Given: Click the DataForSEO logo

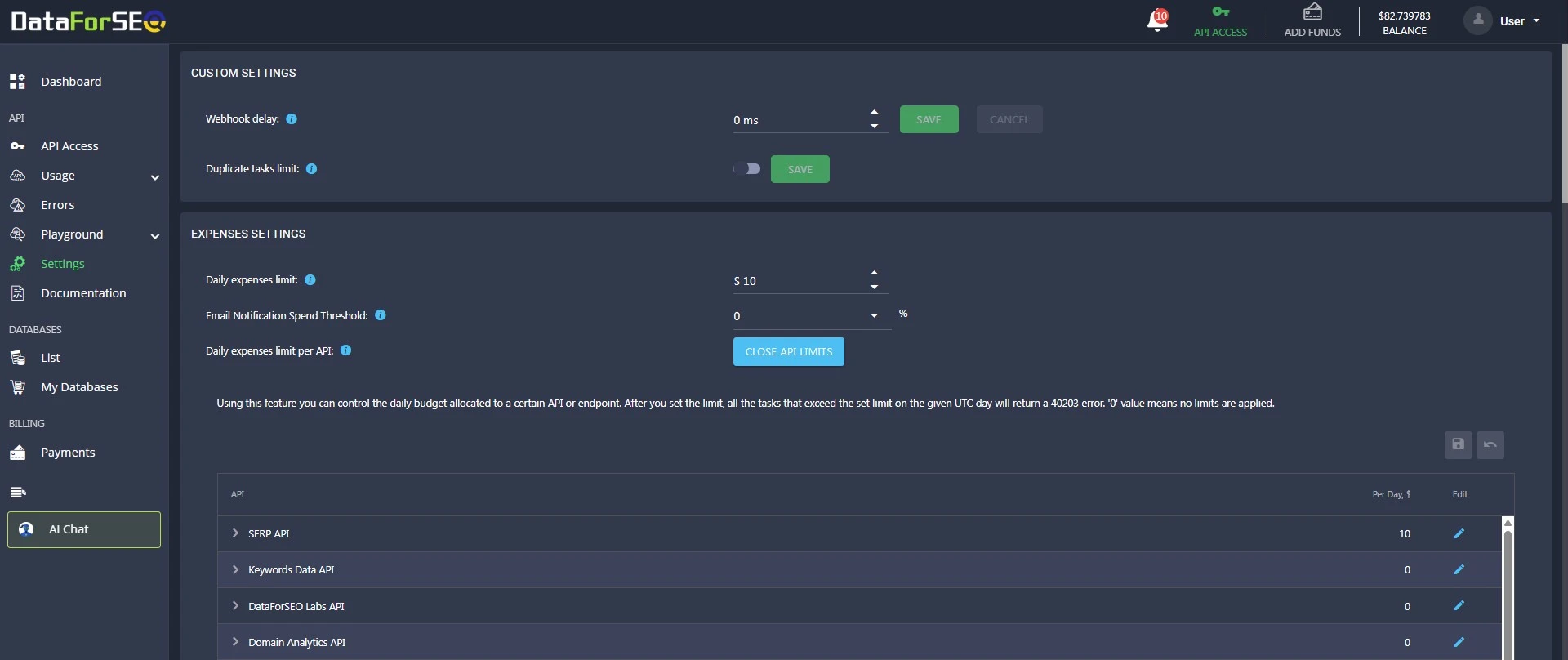Looking at the screenshot, I should [x=88, y=21].
